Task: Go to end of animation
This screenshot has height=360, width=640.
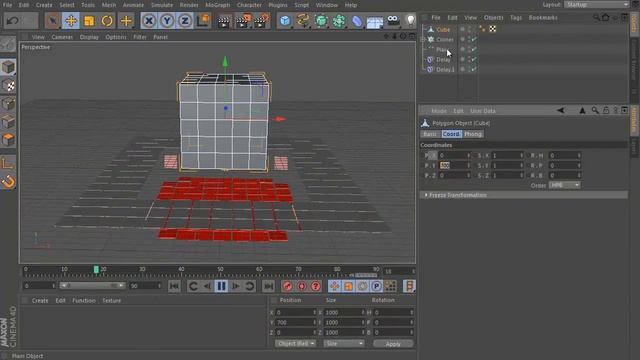Action: (268, 286)
